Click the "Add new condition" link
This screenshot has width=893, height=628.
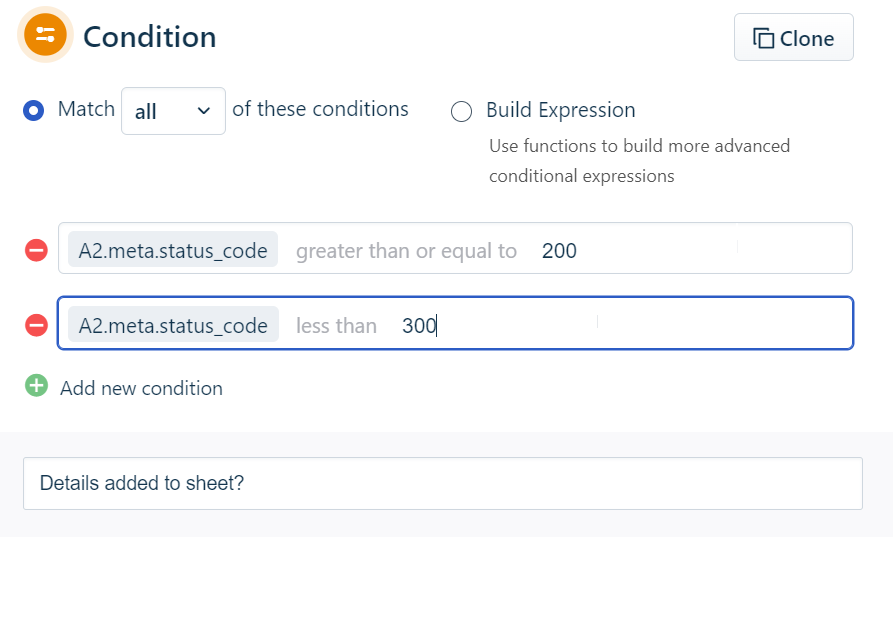point(141,388)
